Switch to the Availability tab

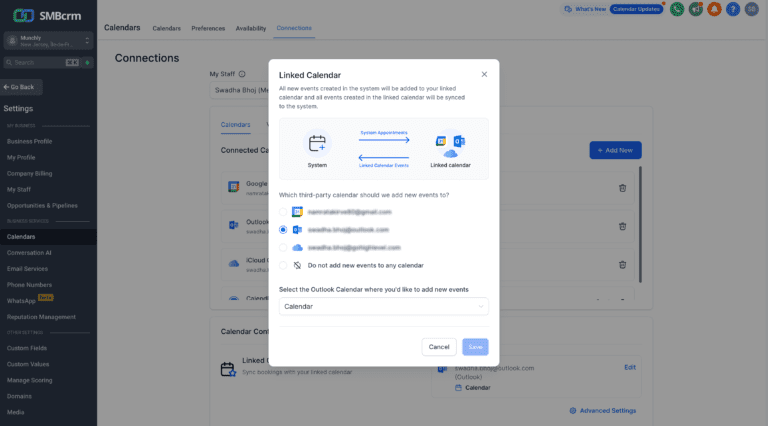(251, 28)
